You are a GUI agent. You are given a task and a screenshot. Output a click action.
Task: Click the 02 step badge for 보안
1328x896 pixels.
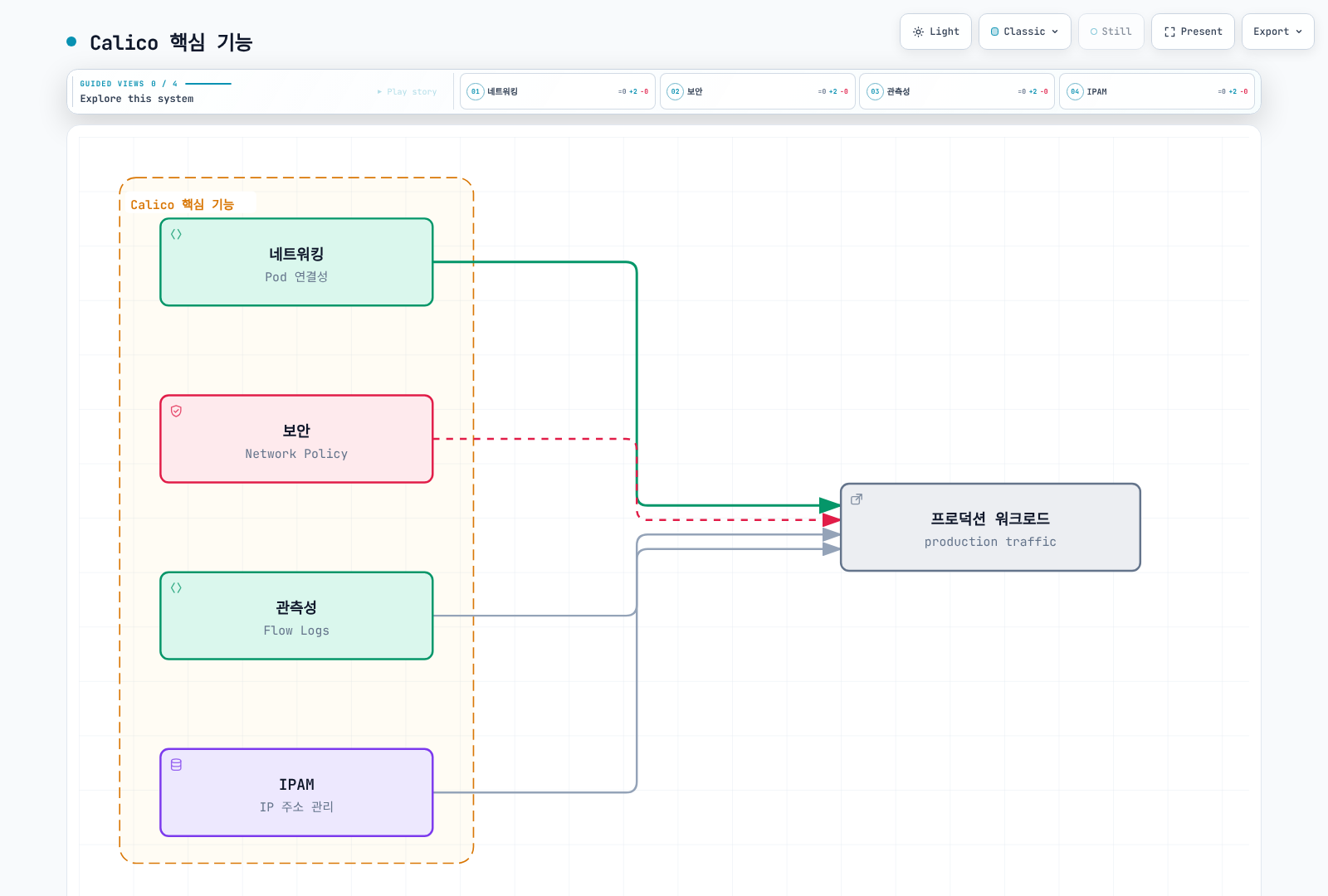[x=676, y=91]
